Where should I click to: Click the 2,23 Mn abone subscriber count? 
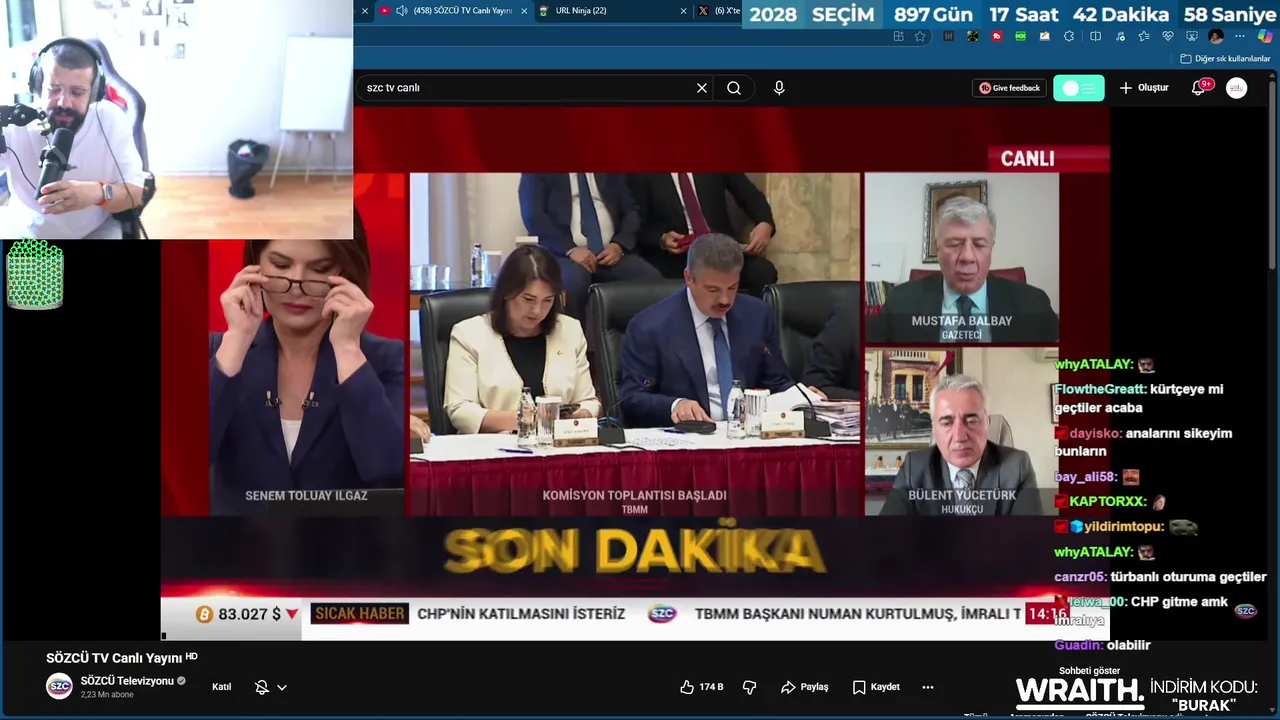[107, 695]
